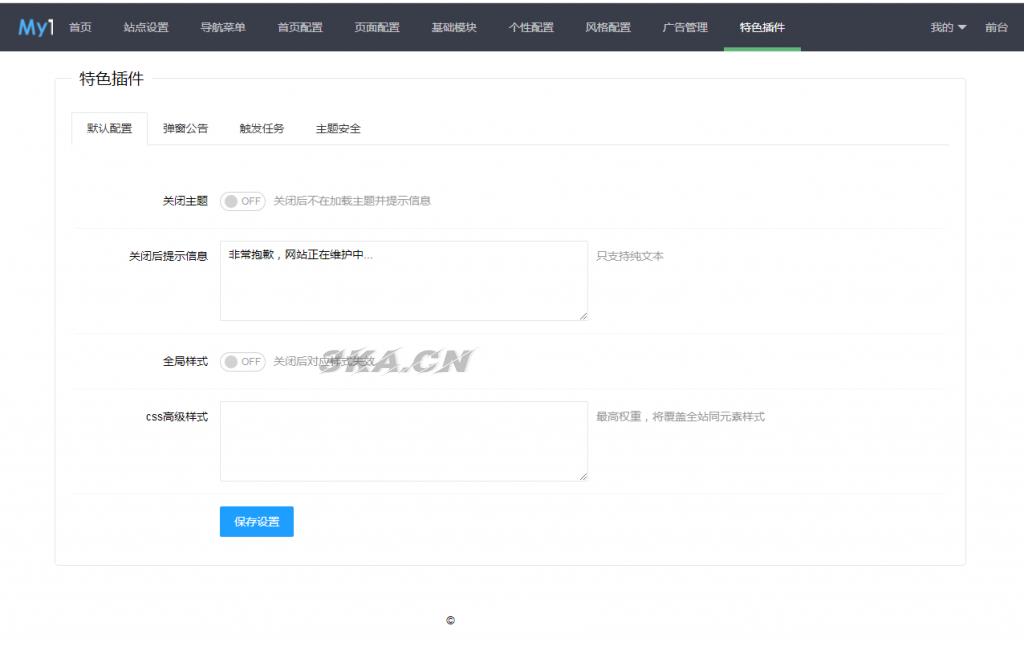Screen dimensions: 1024x646
Task: Select 首页配置 in top bar
Action: pos(300,27)
